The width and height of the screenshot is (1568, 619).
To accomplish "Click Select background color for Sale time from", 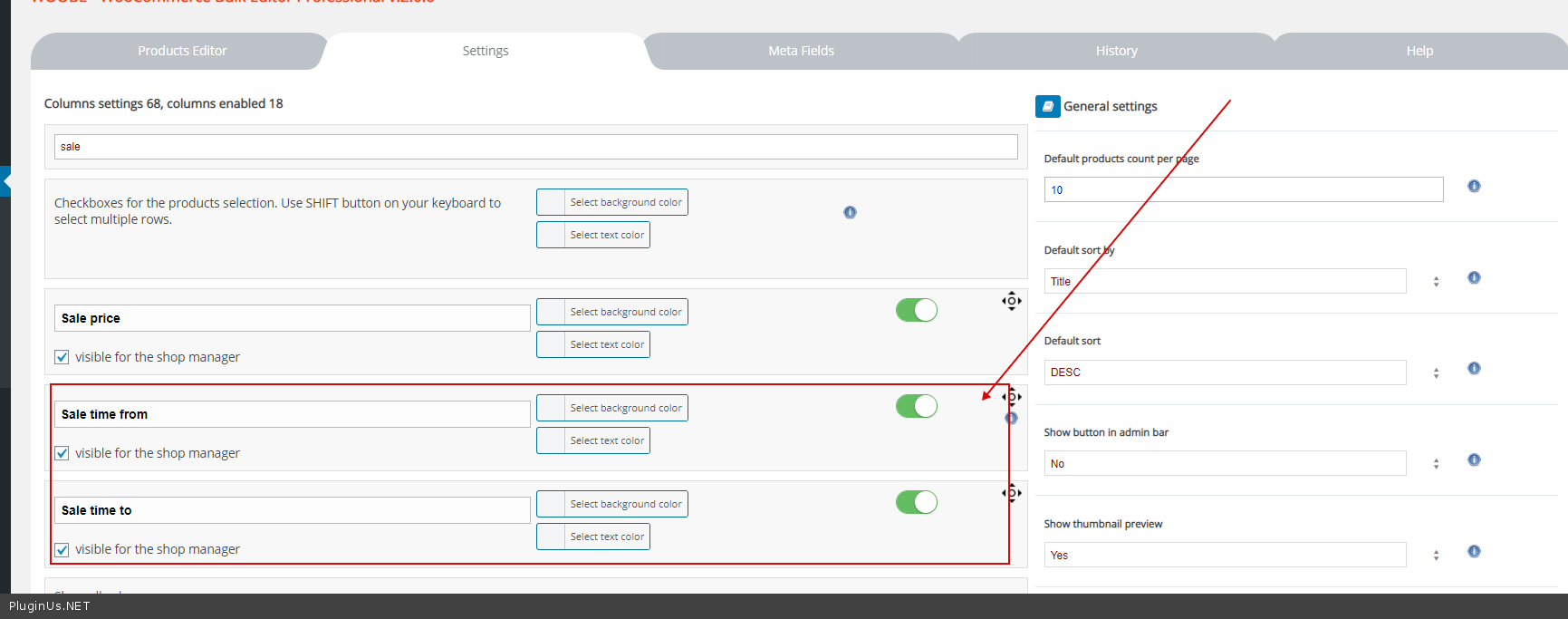I will tap(625, 408).
